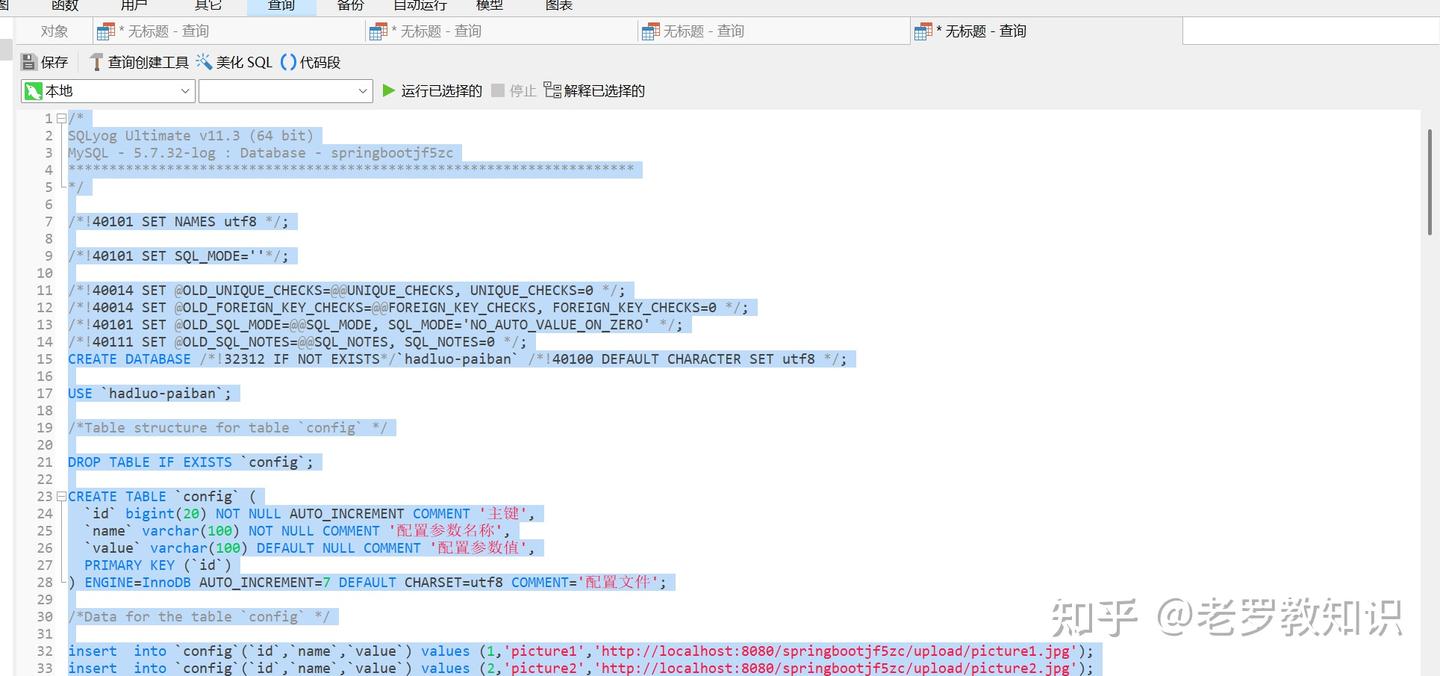Viewport: 1440px width, 676px height.
Task: Click the line "SET SQL_MODE=''"
Action: tap(178, 255)
